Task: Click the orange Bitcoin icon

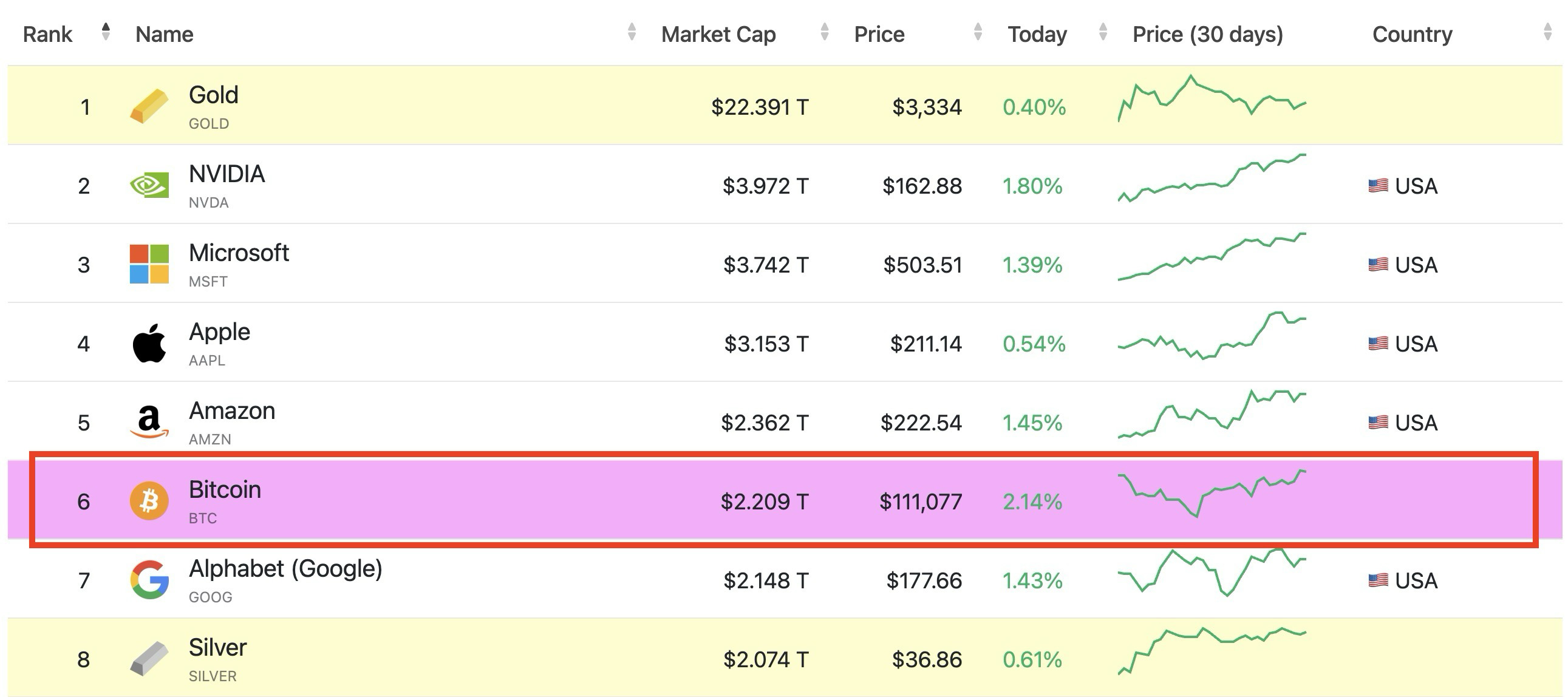Action: (x=149, y=501)
